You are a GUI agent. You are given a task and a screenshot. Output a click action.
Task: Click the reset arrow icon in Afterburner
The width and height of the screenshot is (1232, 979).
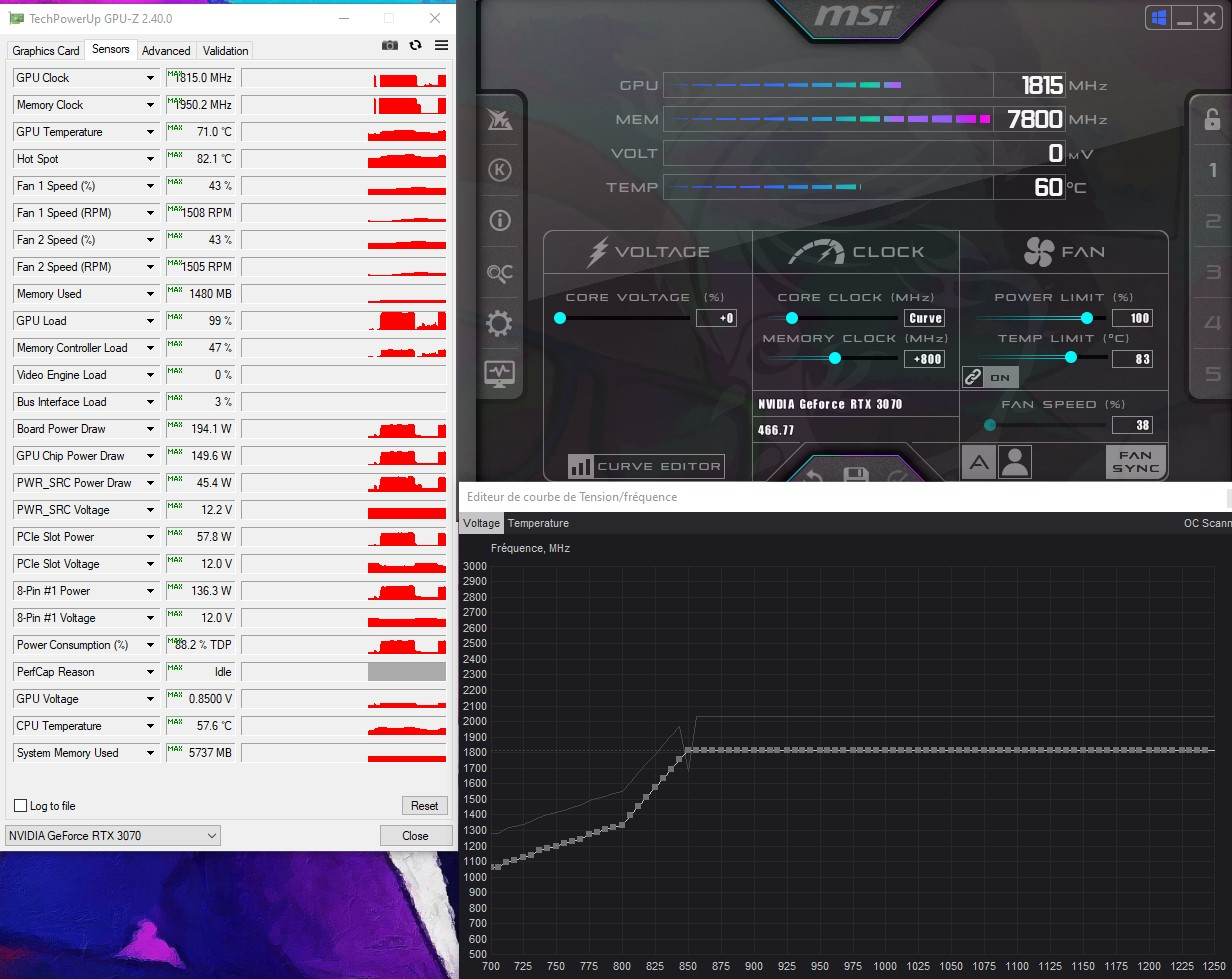(x=812, y=475)
